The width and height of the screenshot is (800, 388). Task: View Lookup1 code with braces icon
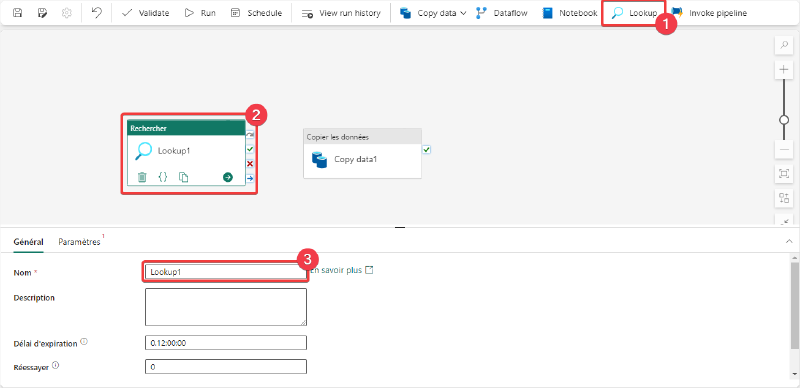point(163,177)
